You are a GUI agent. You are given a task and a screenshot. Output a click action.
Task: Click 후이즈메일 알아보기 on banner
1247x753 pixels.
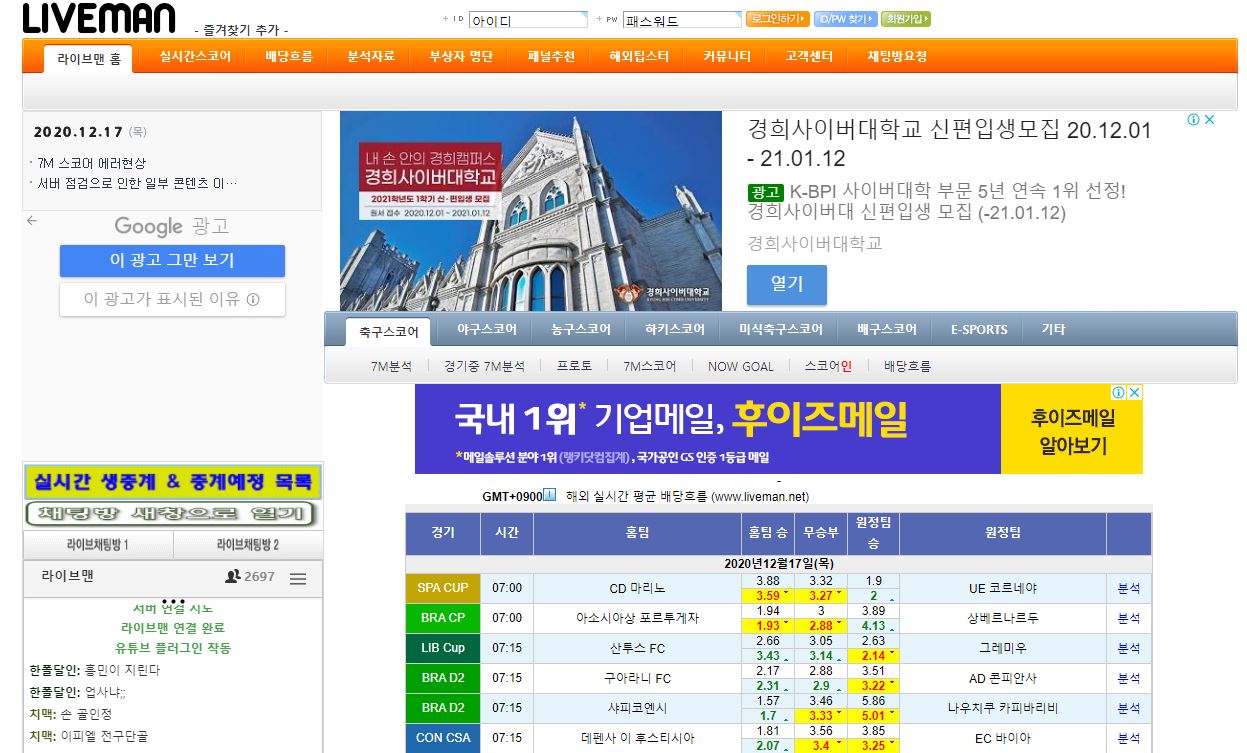(1072, 429)
